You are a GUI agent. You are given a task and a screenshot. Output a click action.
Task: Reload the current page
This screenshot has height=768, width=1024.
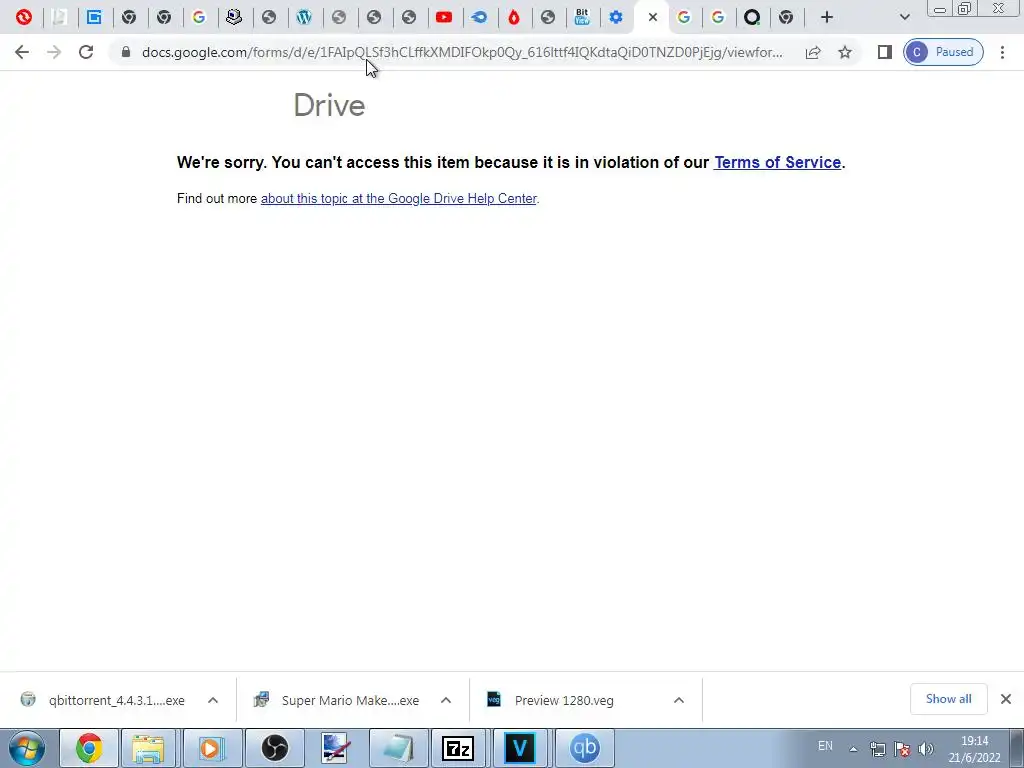tap(86, 52)
